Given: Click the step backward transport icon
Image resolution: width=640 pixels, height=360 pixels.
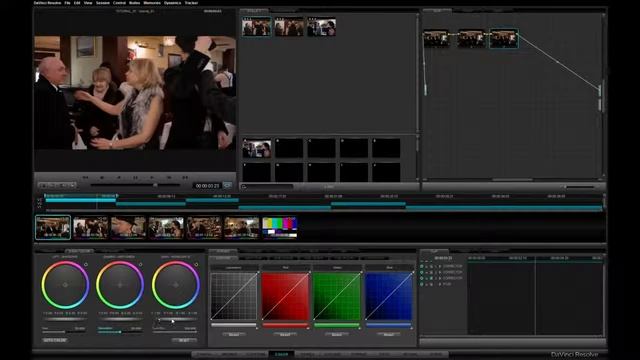Looking at the screenshot, I should (x=102, y=178).
